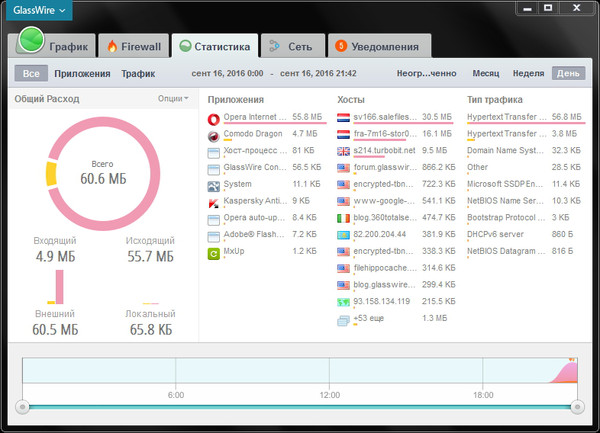Click the Входящий 4.9 МБ value

click(55, 257)
